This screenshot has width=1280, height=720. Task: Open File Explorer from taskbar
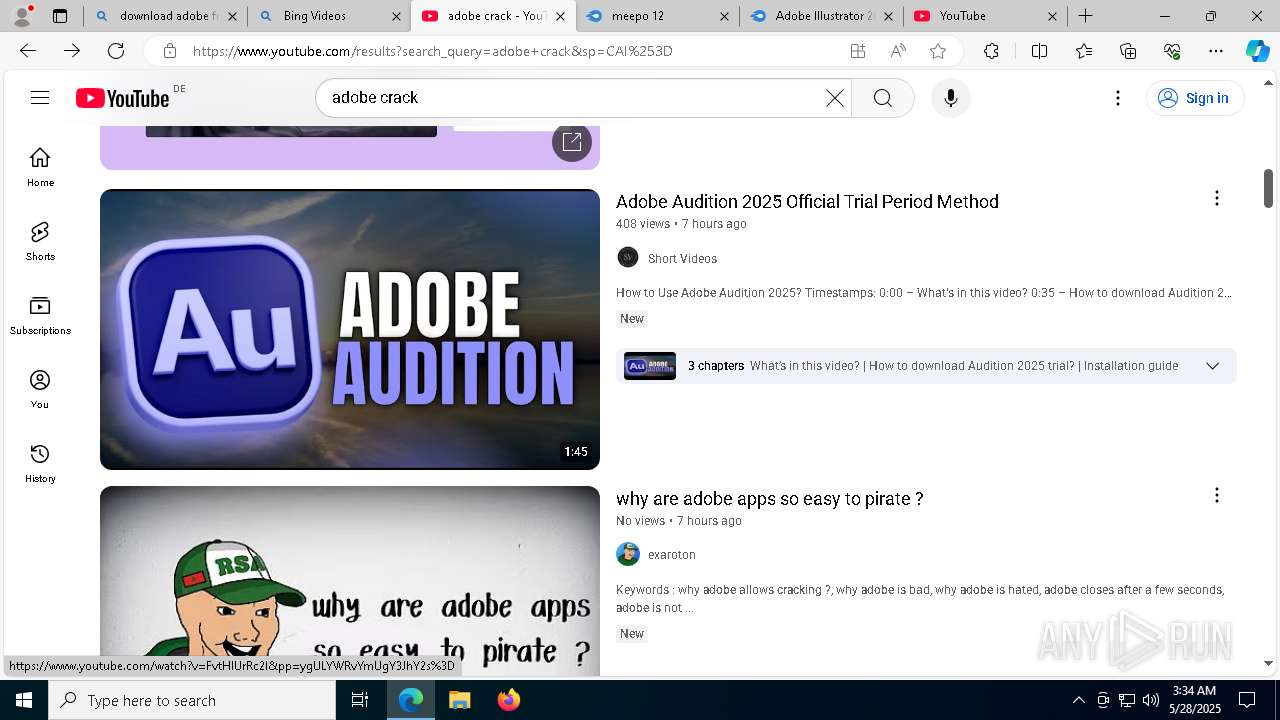point(459,700)
